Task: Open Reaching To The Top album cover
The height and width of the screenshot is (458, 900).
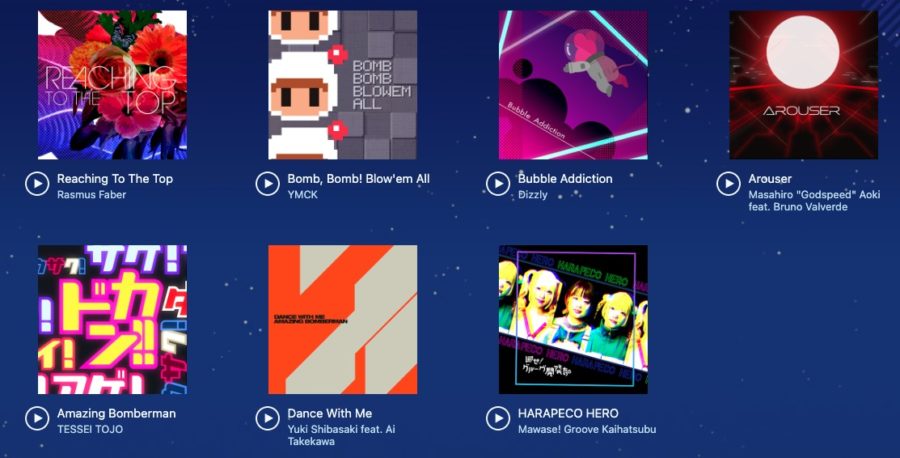Action: point(112,84)
